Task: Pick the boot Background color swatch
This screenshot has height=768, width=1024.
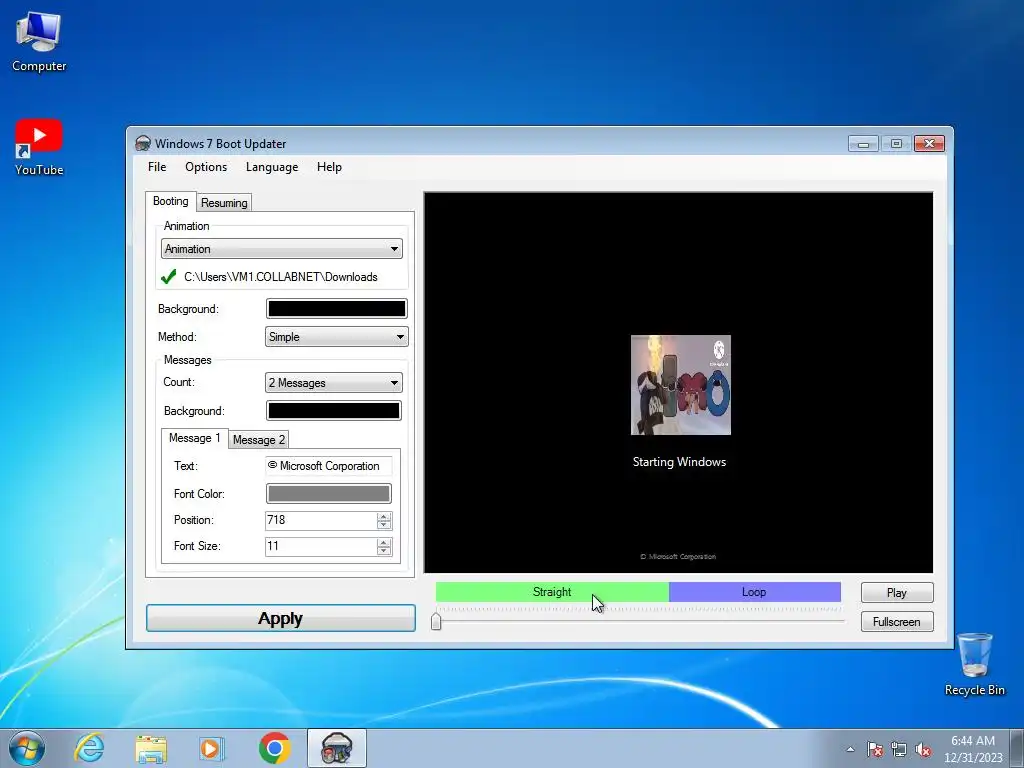Action: click(x=336, y=309)
